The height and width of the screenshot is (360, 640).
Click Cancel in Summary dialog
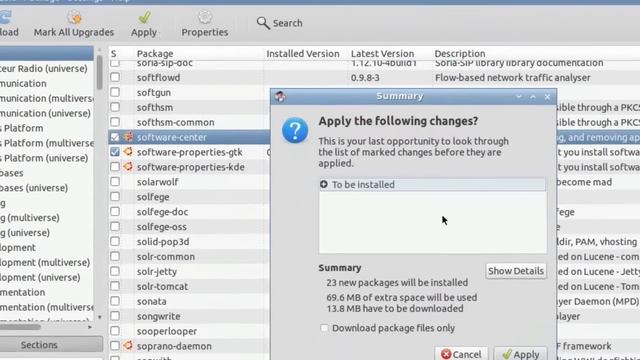pyautogui.click(x=461, y=353)
